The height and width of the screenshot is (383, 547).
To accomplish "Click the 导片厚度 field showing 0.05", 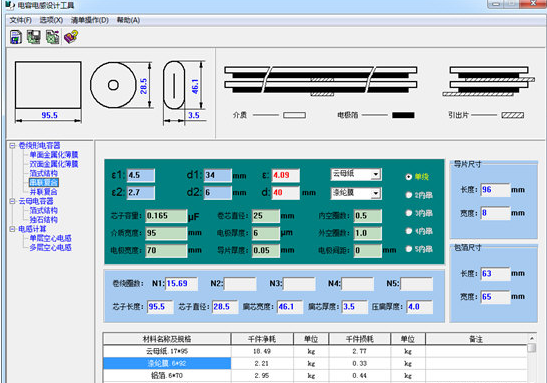I will [266, 250].
